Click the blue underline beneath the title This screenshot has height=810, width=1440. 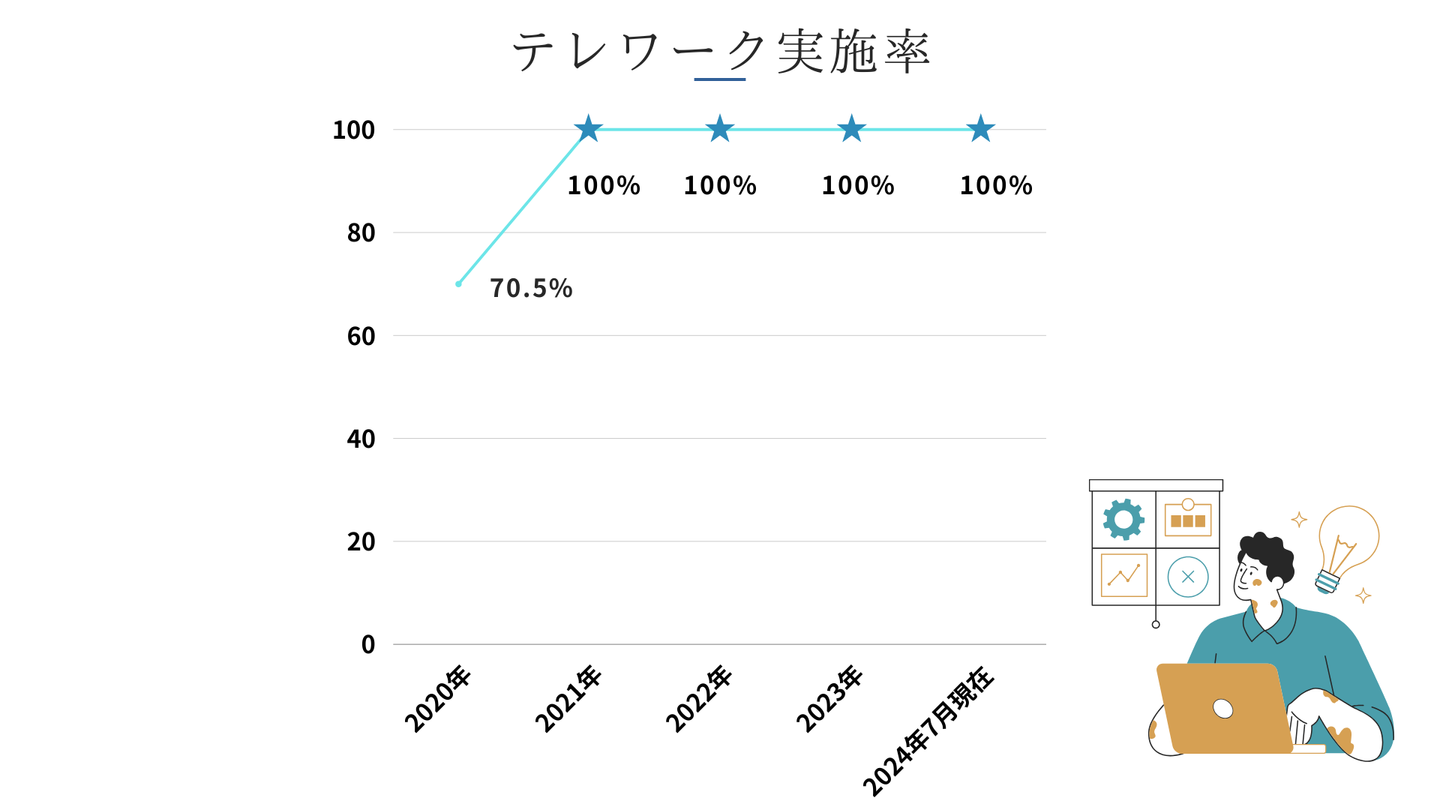pos(720,79)
